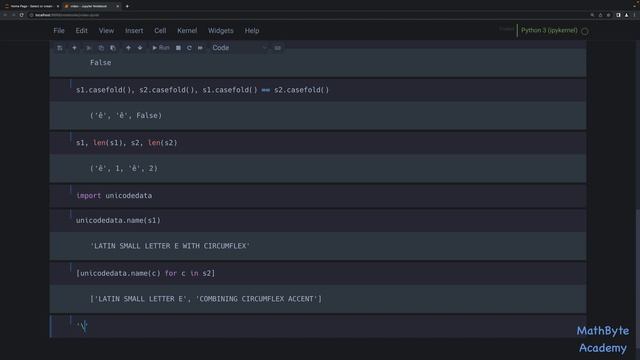Insert a cell below with plus icon
The image size is (640, 360).
coord(74,48)
